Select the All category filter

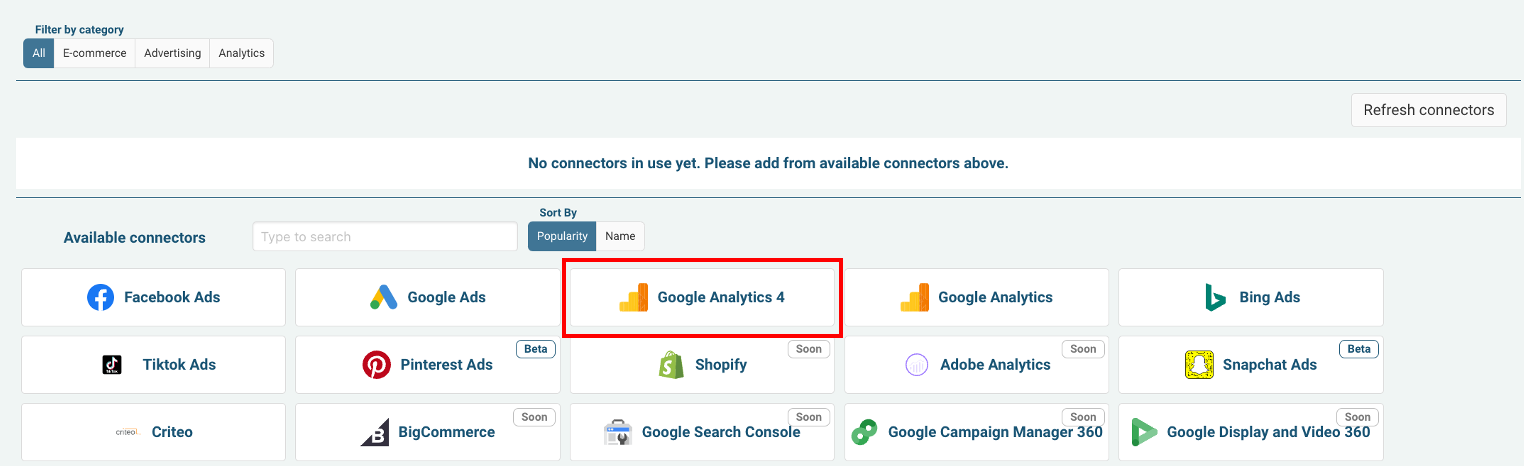[x=38, y=53]
